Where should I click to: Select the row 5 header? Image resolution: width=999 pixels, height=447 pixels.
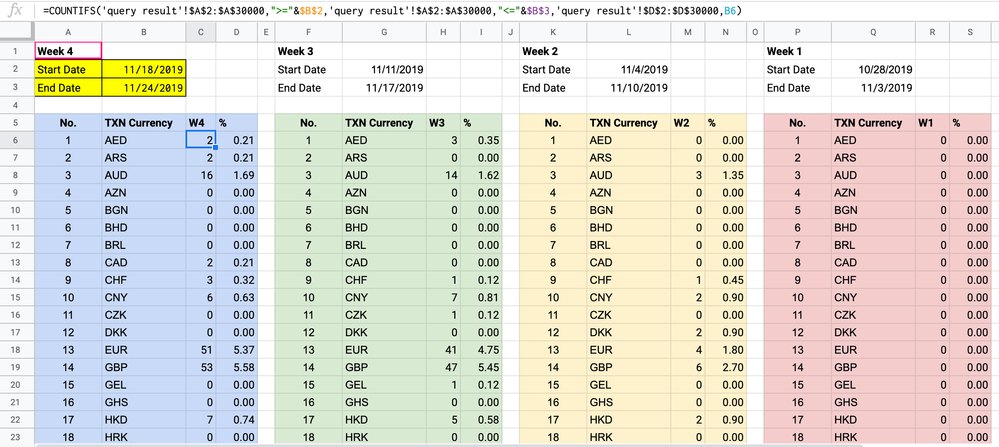click(x=16, y=123)
